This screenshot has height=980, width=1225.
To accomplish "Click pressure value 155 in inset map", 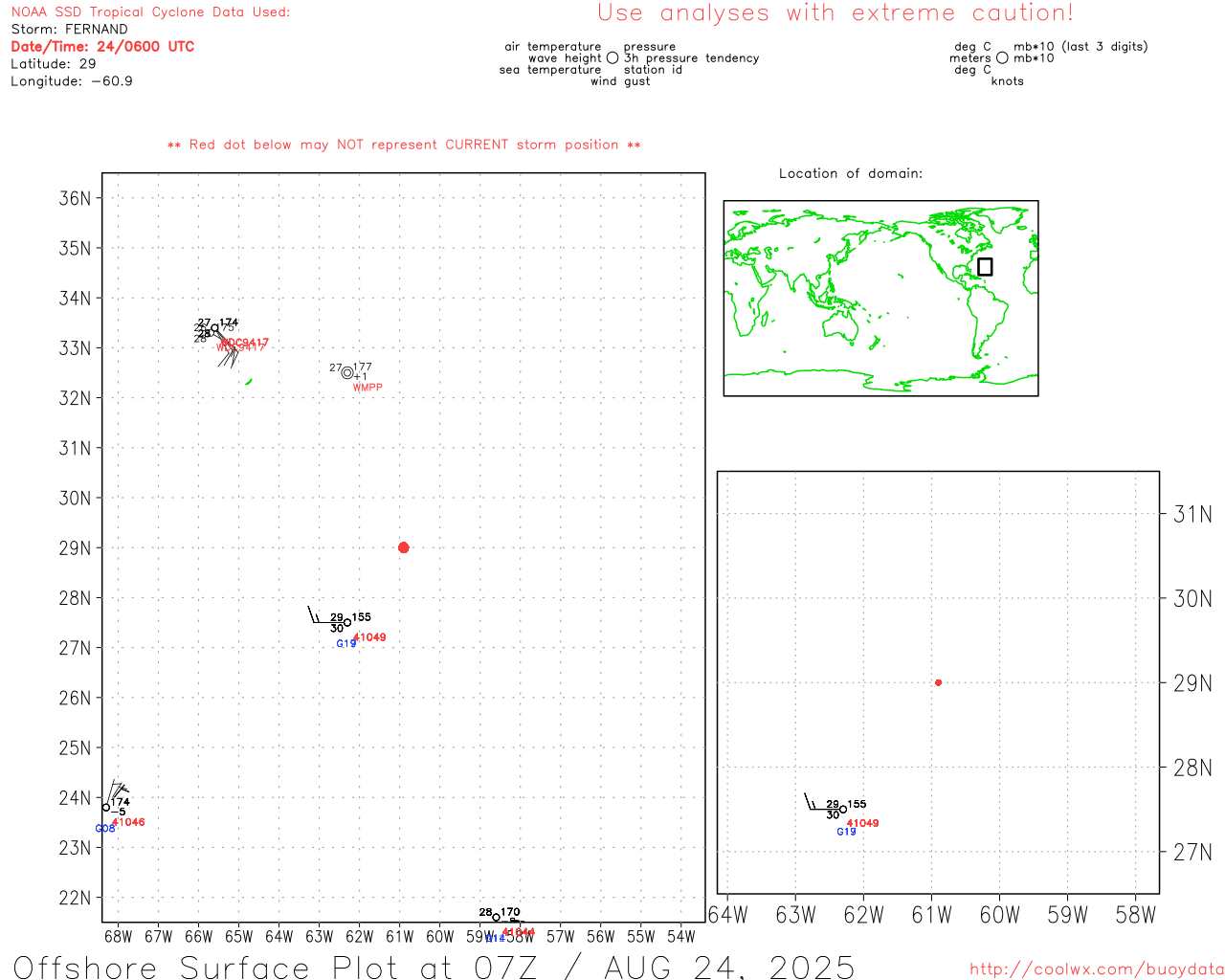I will tap(857, 804).
